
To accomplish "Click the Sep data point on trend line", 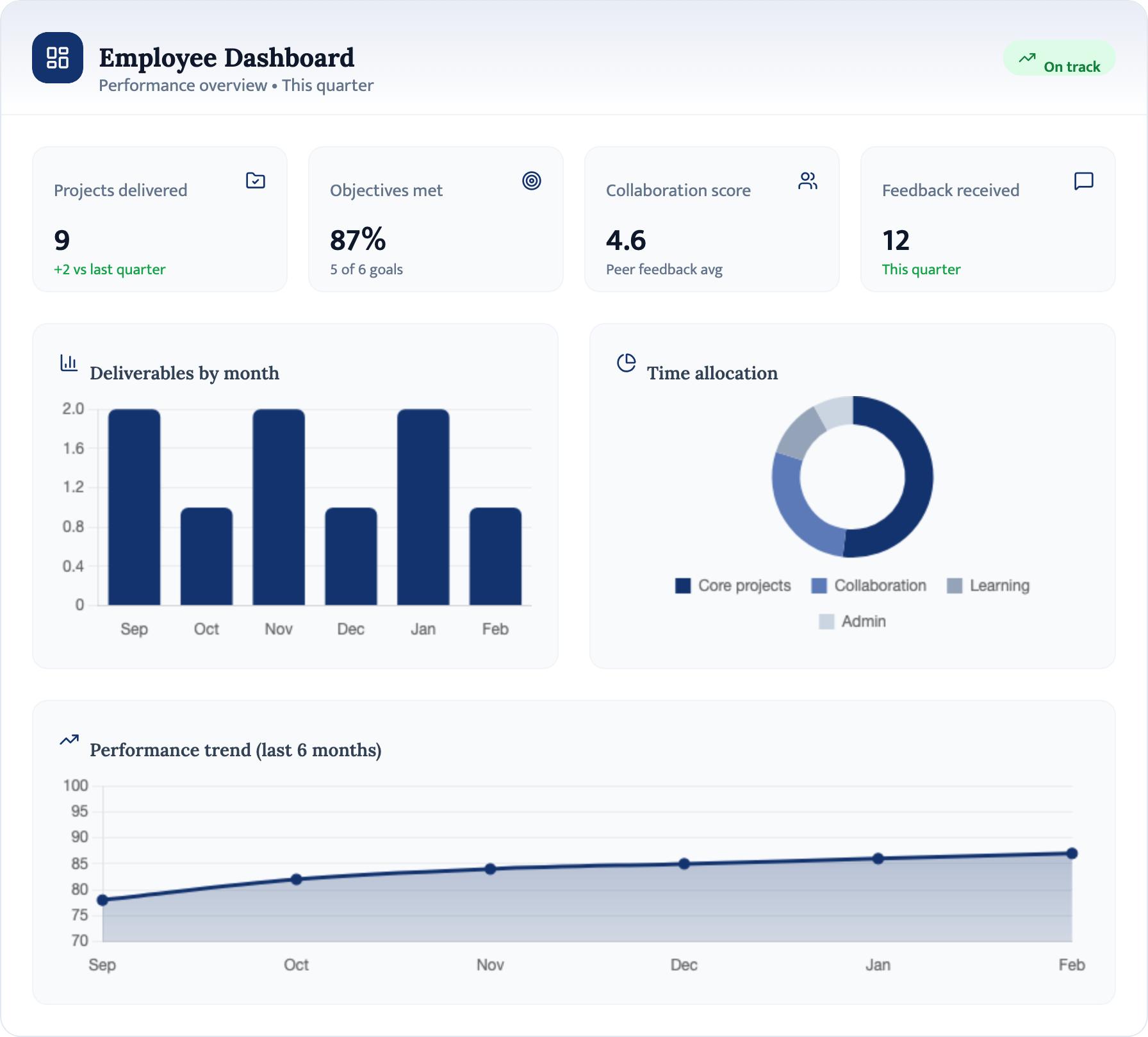I will tap(102, 900).
